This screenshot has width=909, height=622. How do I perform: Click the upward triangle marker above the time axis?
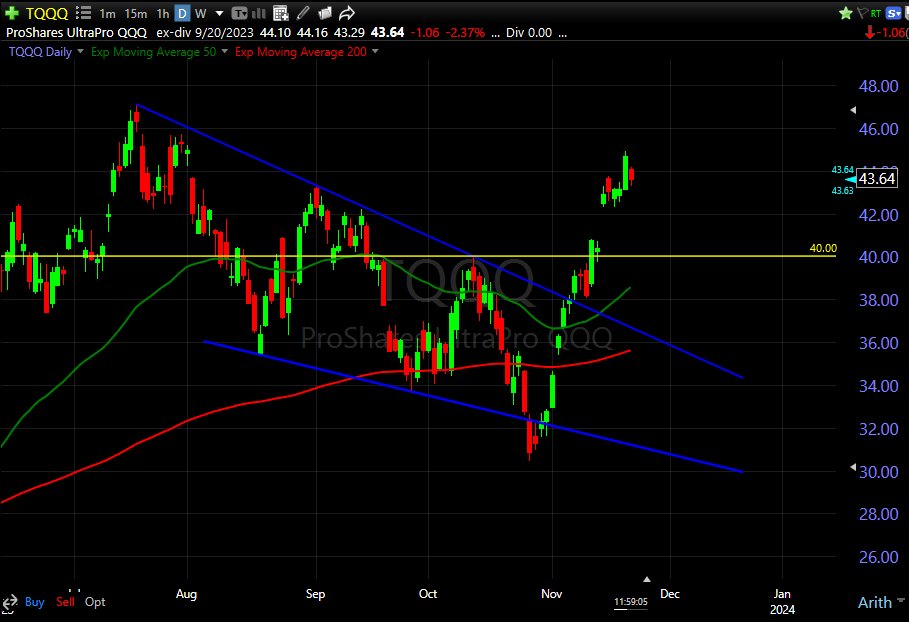(x=646, y=579)
